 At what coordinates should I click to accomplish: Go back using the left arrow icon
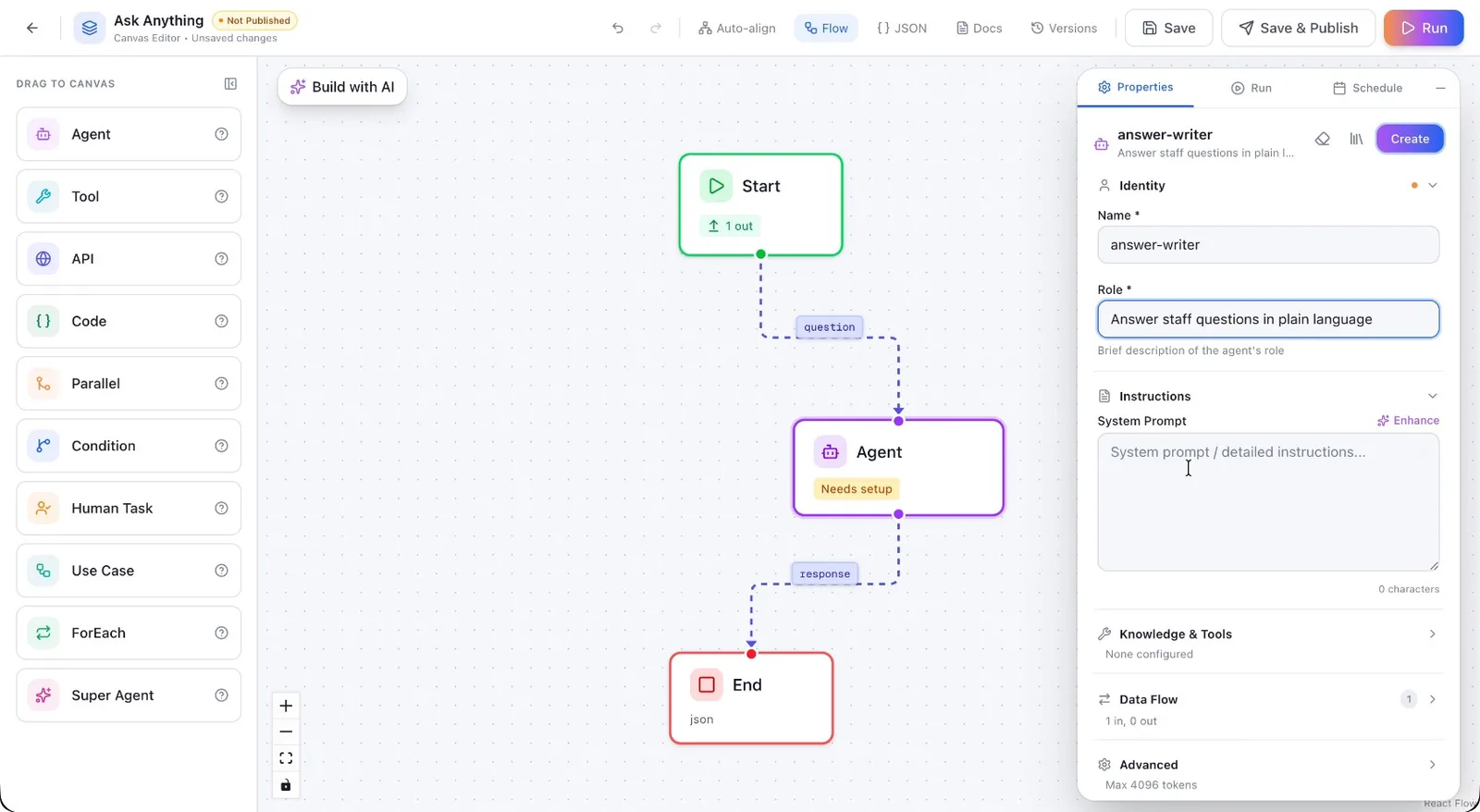pyautogui.click(x=32, y=28)
